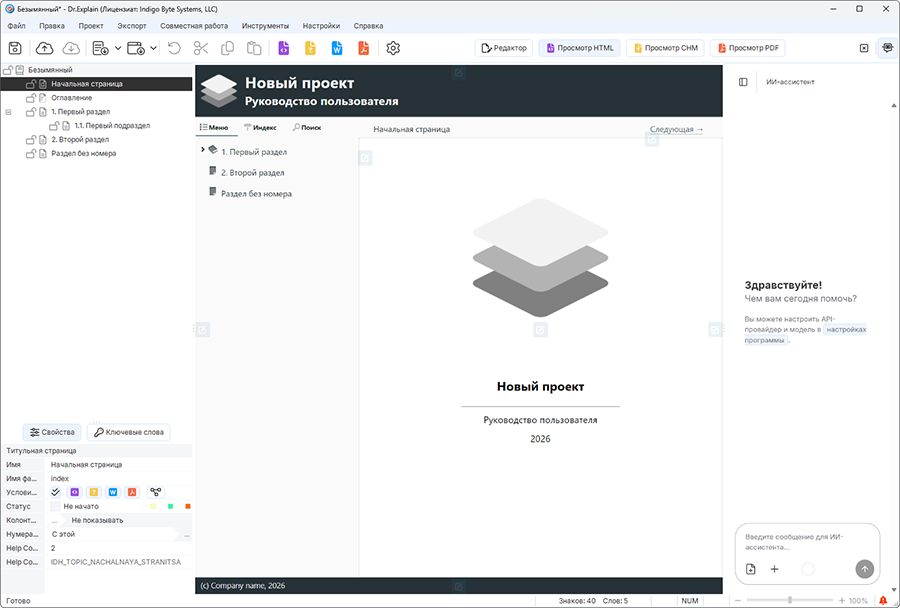Open the dropdown arrow beside the add-topic icon
Viewport: 900px width, 608px height.
point(118,48)
